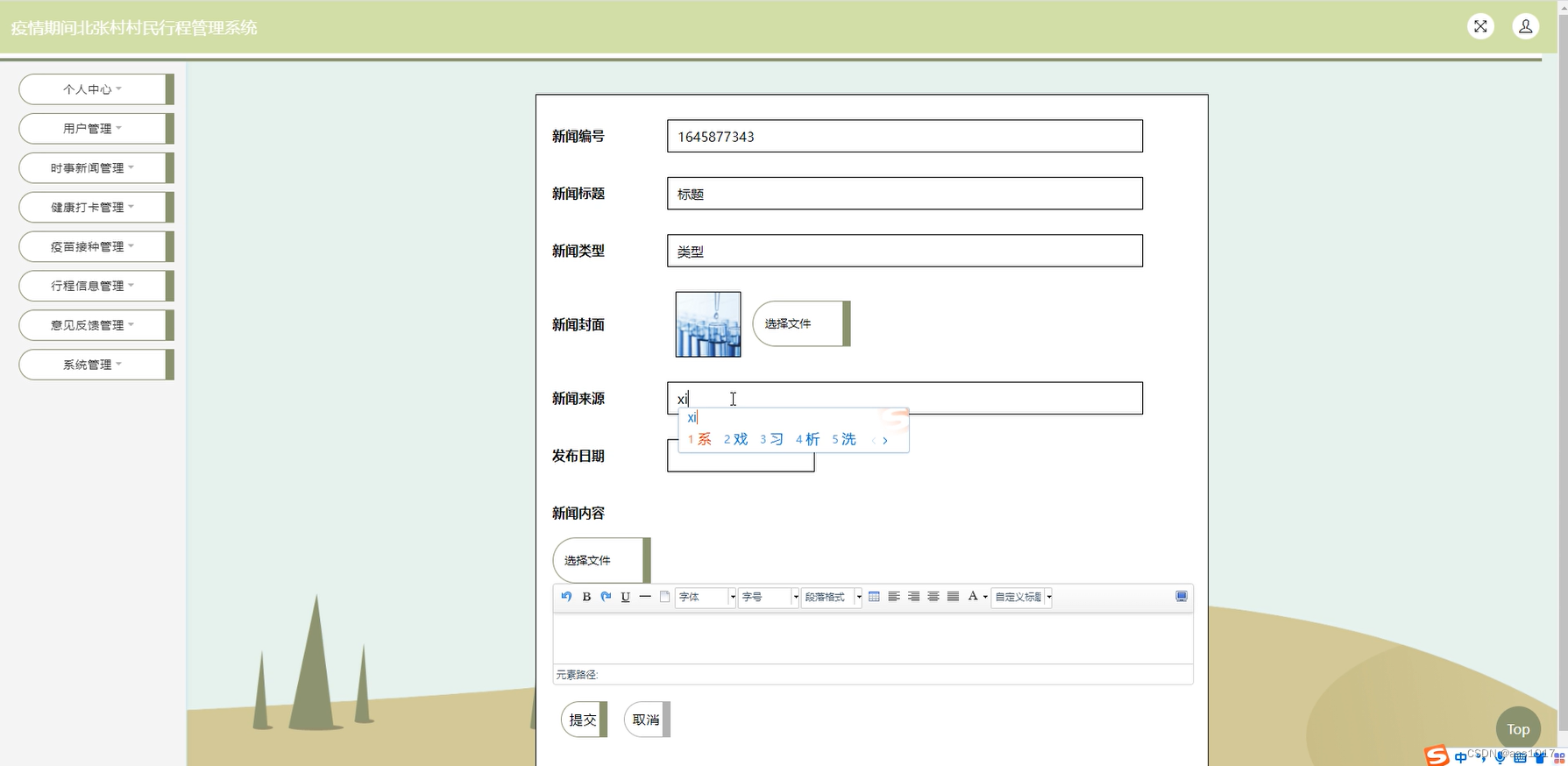Expand the 用户管理 sidebar menu
The image size is (1568, 766).
pyautogui.click(x=96, y=129)
